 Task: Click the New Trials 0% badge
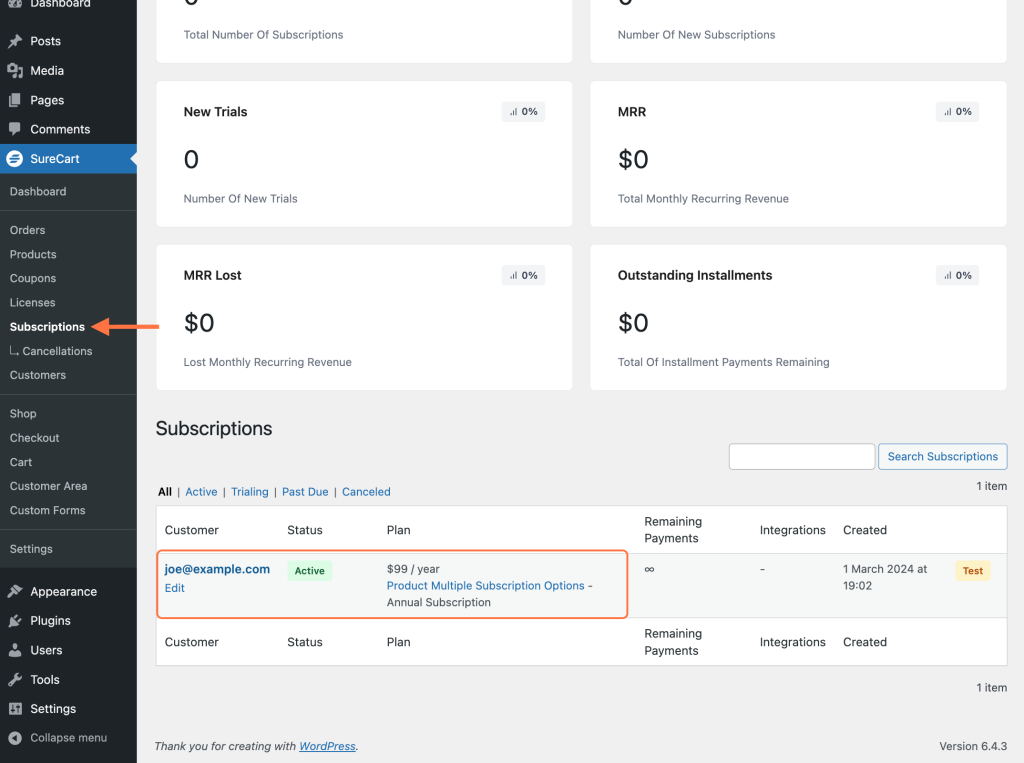click(x=523, y=111)
